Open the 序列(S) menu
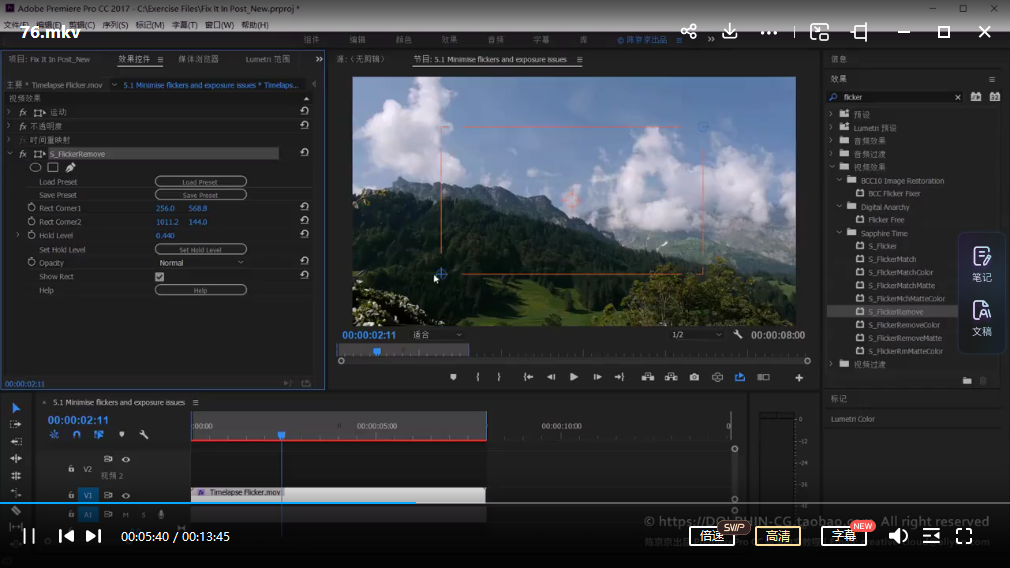Image resolution: width=1010 pixels, height=568 pixels. pyautogui.click(x=115, y=24)
